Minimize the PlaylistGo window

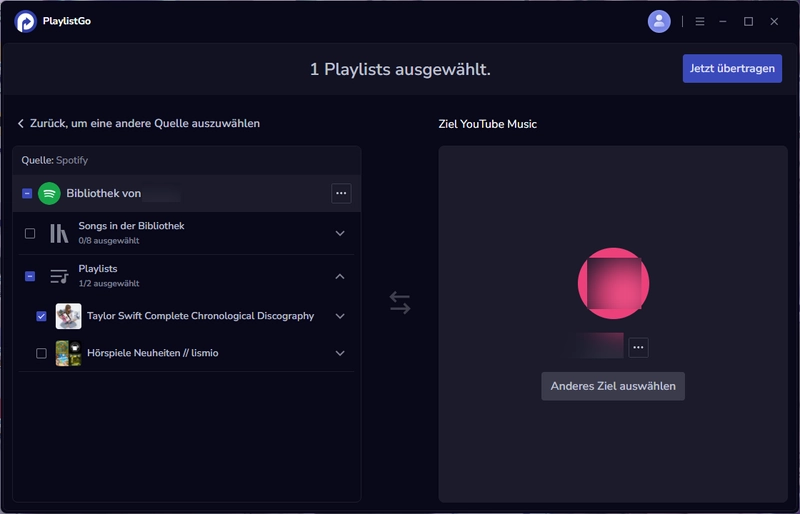pyautogui.click(x=722, y=21)
